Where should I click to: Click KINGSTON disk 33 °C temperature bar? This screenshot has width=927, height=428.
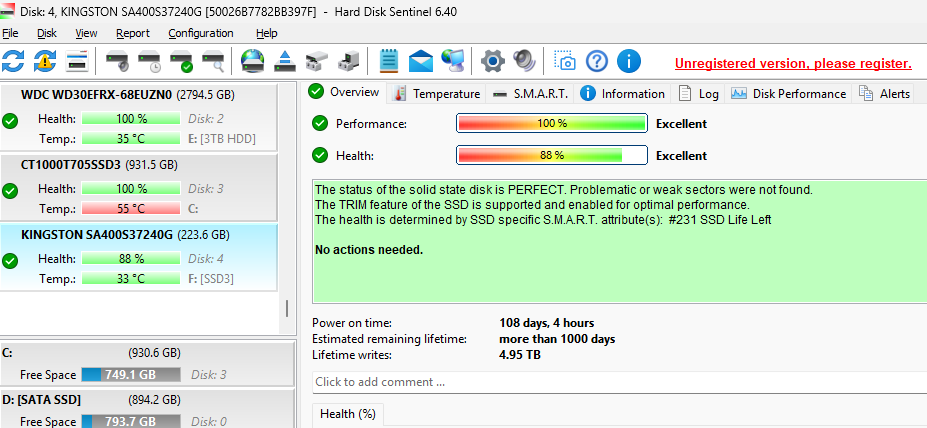131,278
